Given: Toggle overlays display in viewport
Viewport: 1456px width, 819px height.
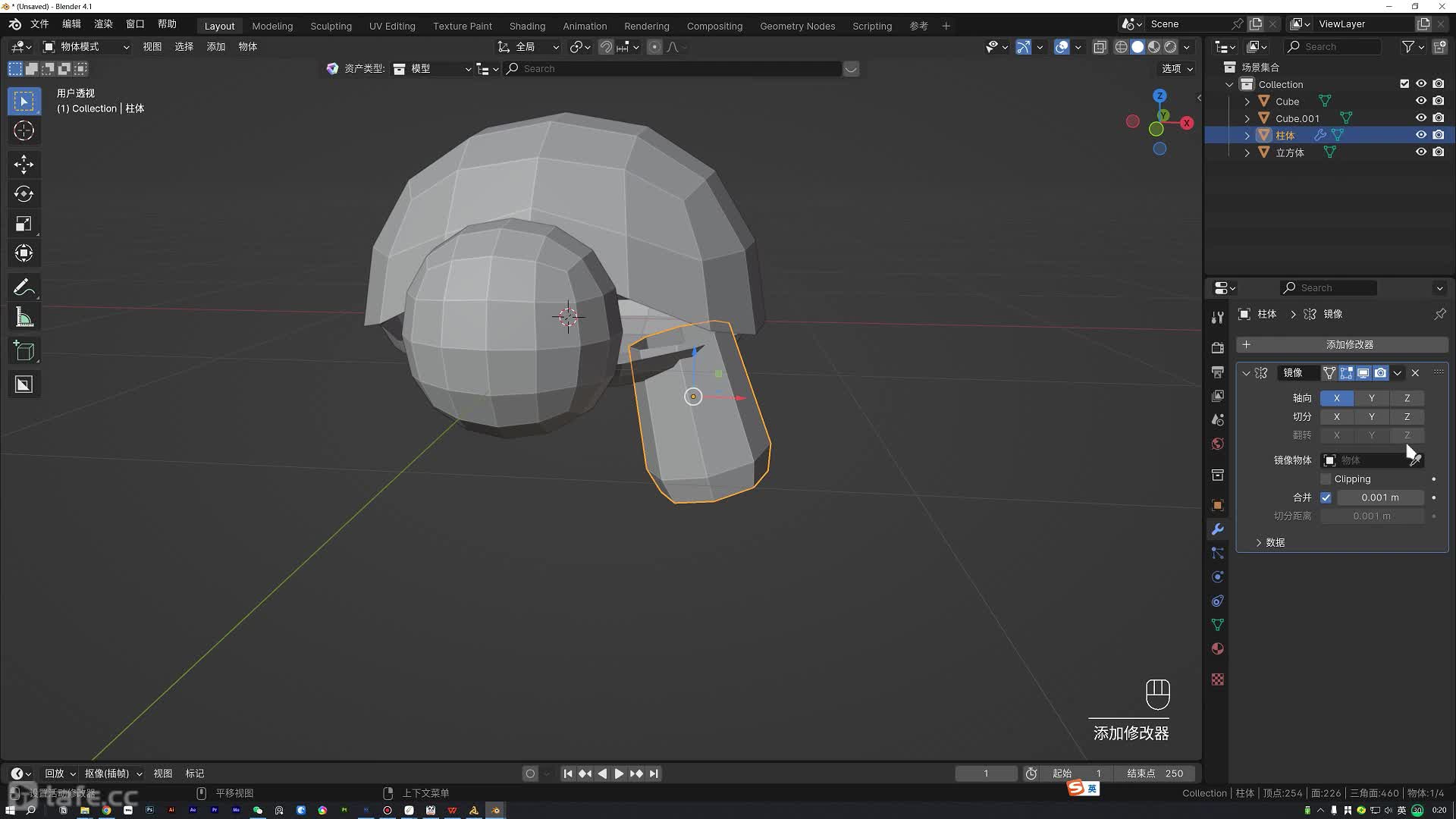Looking at the screenshot, I should [1062, 47].
